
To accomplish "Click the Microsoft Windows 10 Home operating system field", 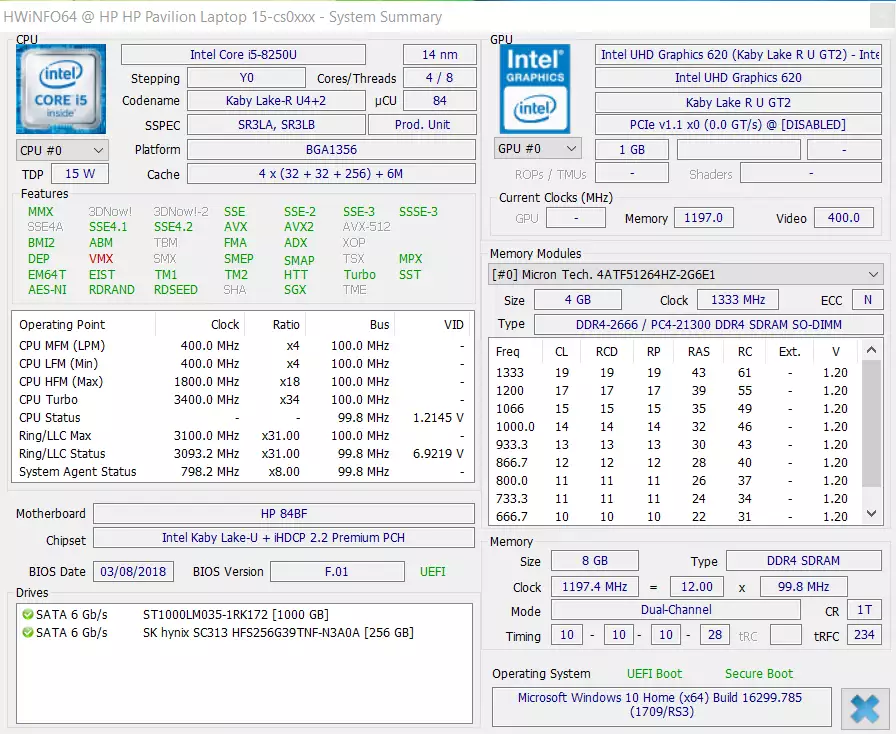I will coord(661,705).
